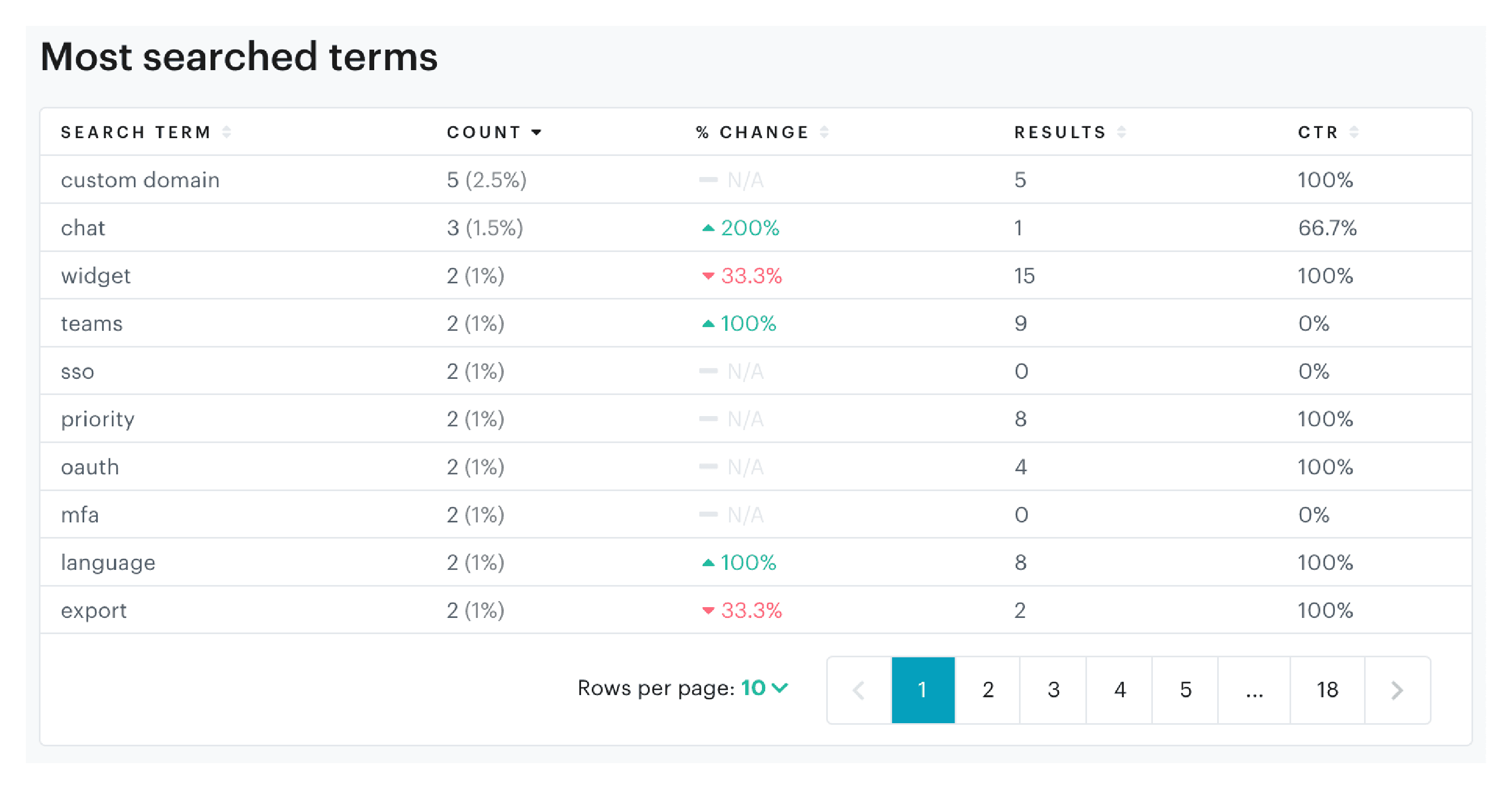The width and height of the screenshot is (1512, 789).
Task: Click the export search term entry
Action: tap(93, 610)
